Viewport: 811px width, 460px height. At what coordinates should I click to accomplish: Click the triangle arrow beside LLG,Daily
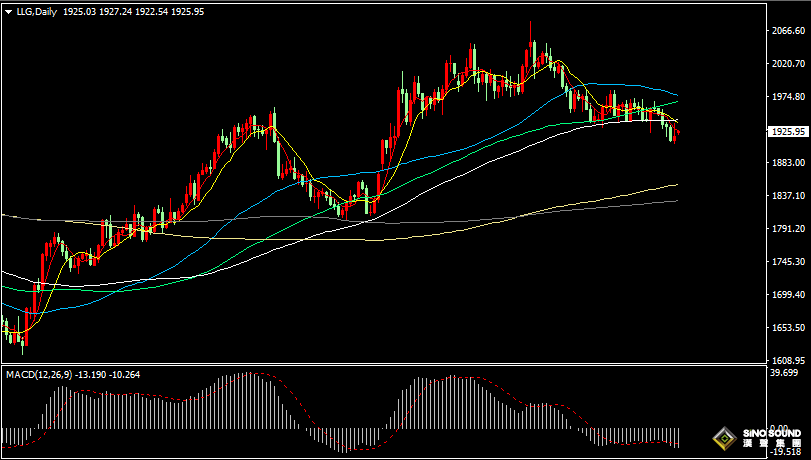pyautogui.click(x=7, y=12)
